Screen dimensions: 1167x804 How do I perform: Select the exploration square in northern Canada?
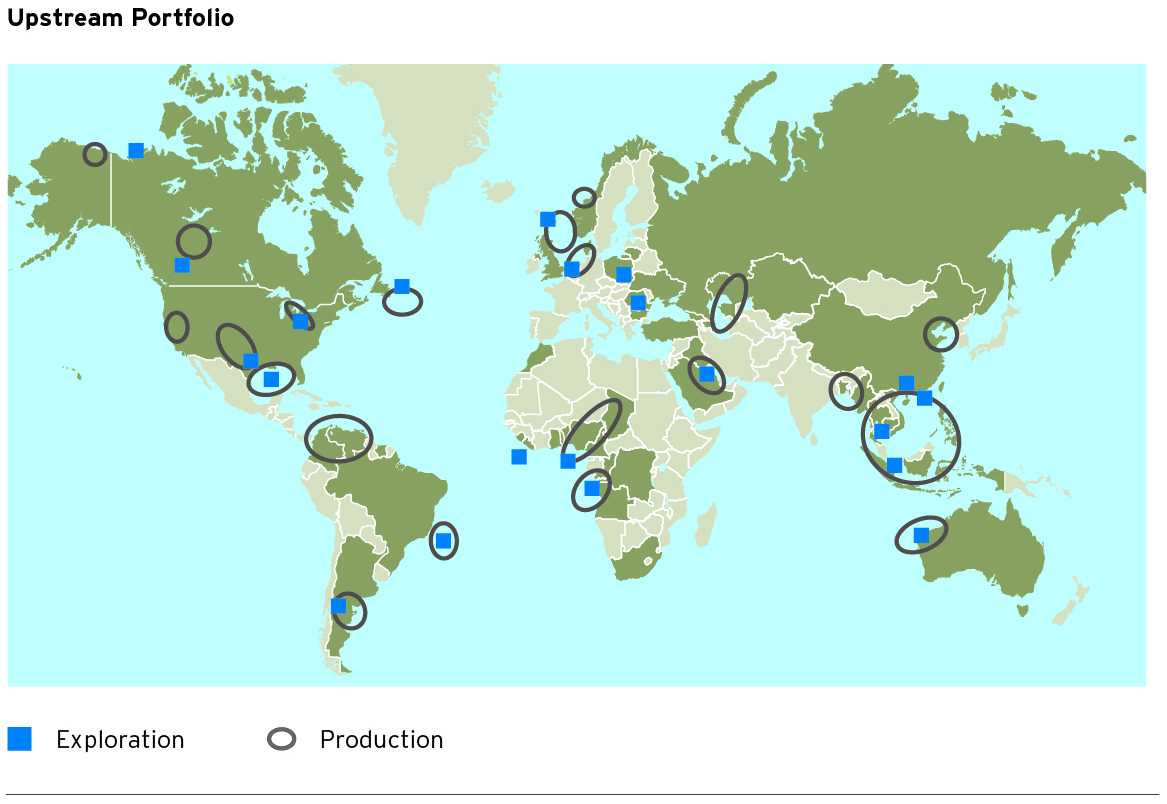coord(136,151)
